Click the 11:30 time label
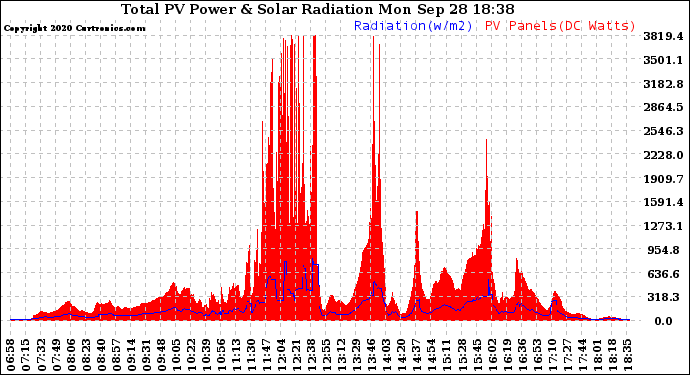This screenshot has height=375, width=690. [251, 355]
